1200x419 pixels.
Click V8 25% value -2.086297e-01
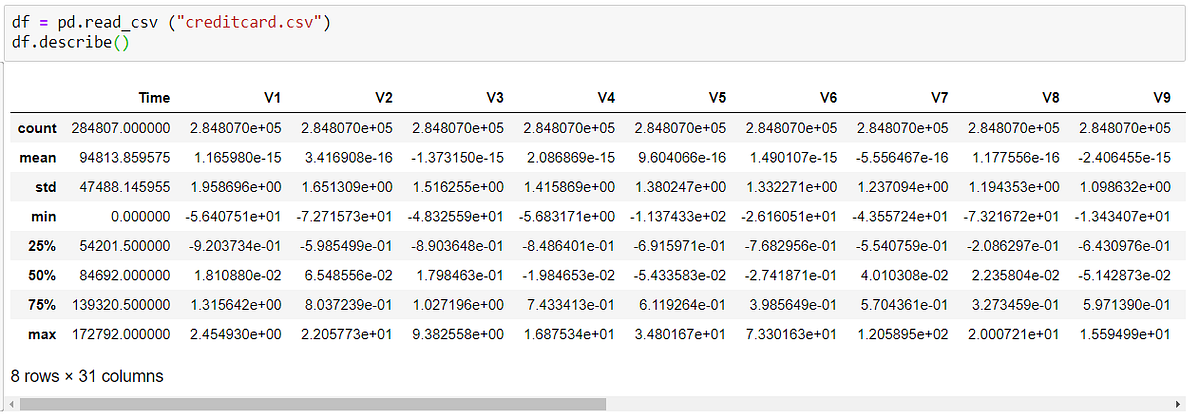[x=1012, y=247]
